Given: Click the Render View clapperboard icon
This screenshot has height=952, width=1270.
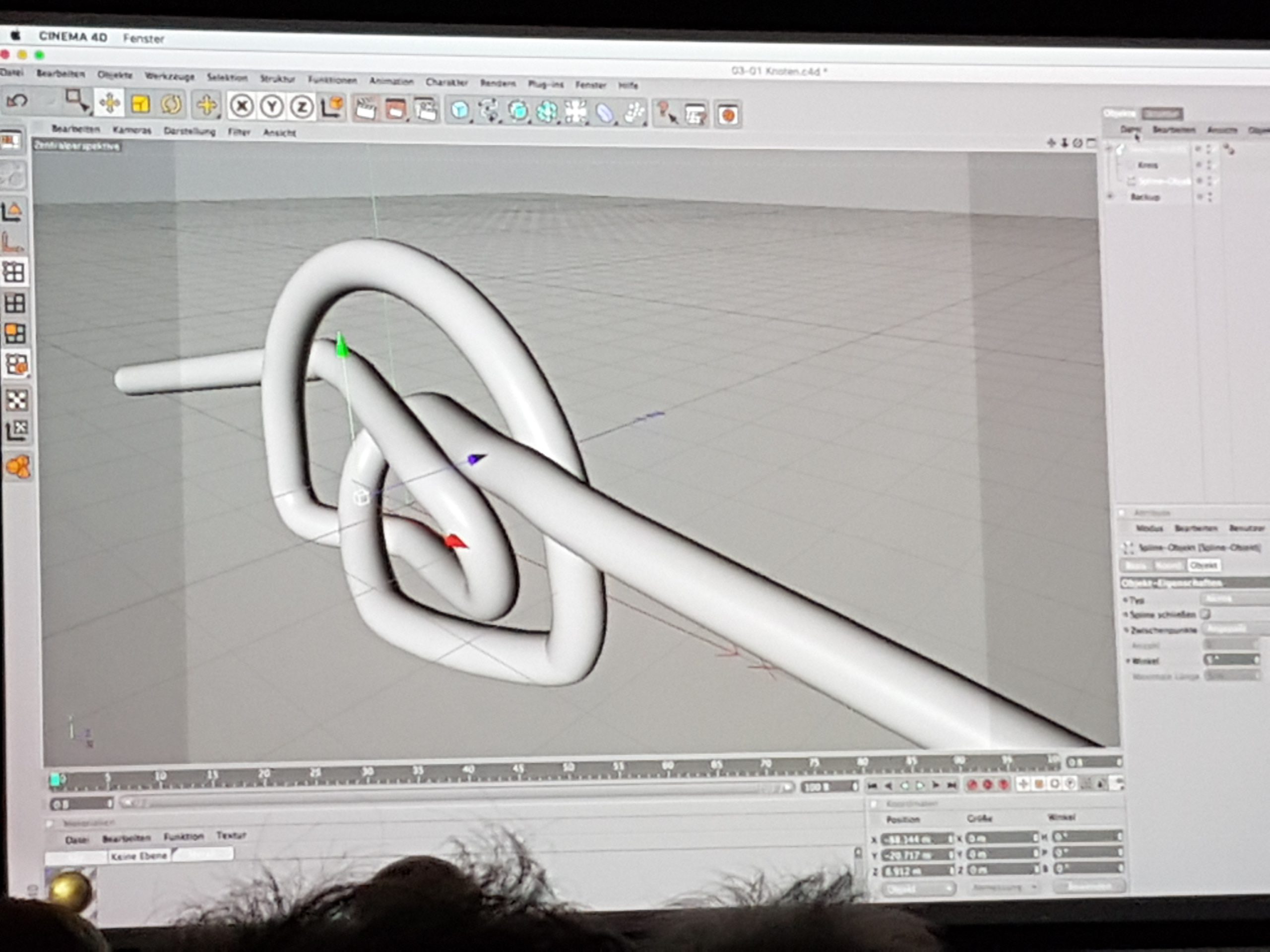Looking at the screenshot, I should point(365,109).
